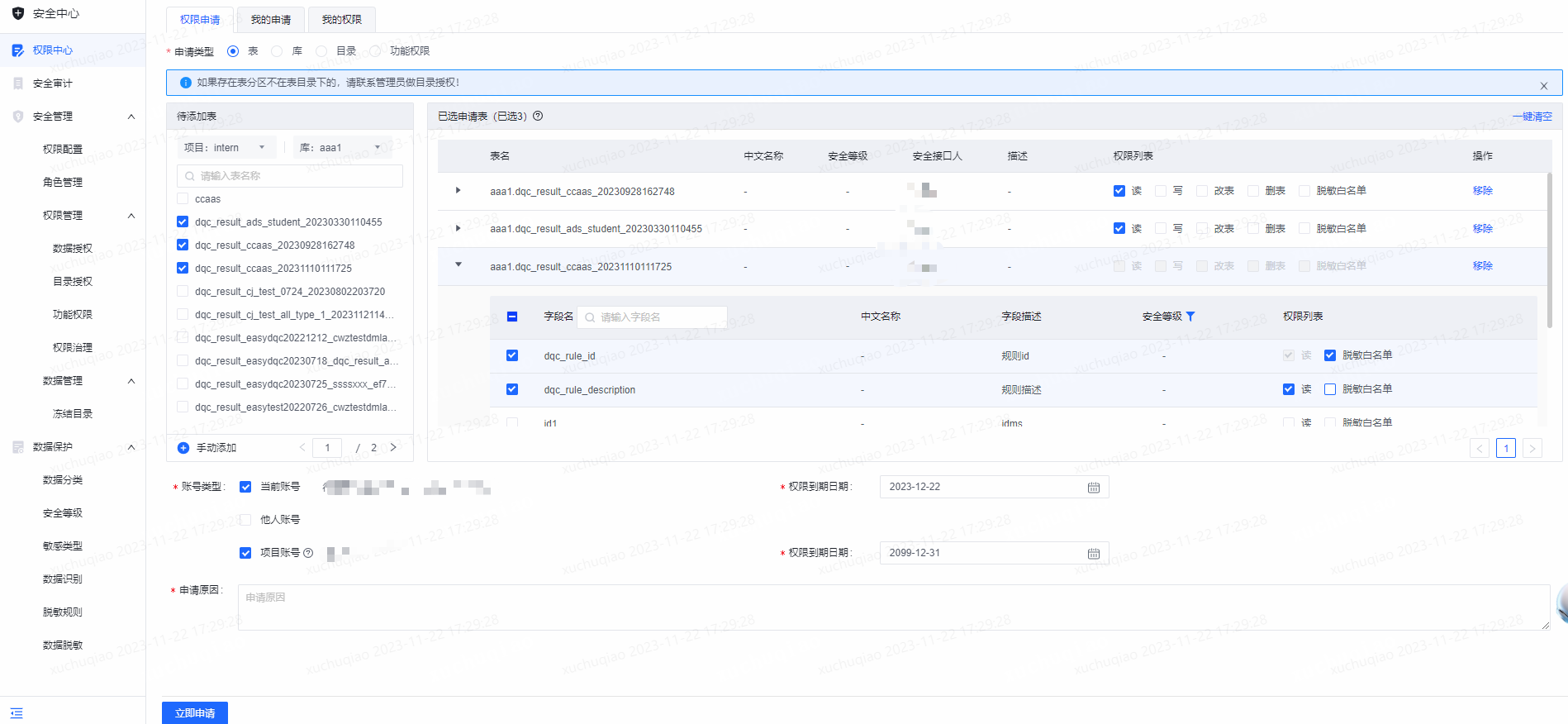Open 数据授权 in the sidebar

[x=73, y=249]
